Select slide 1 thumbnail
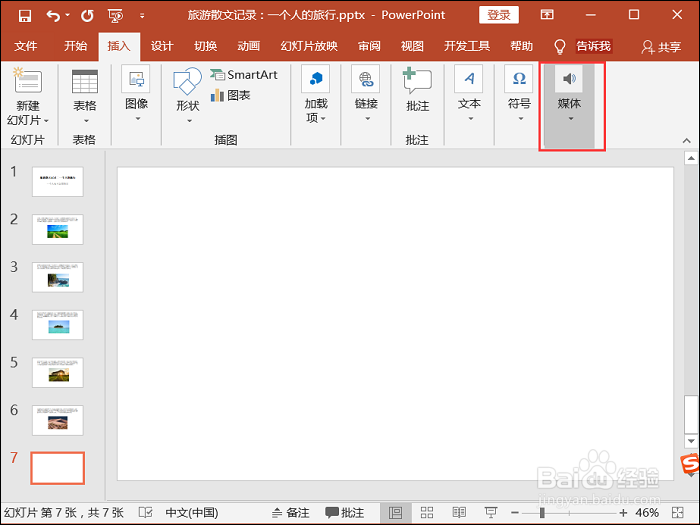 (x=58, y=182)
